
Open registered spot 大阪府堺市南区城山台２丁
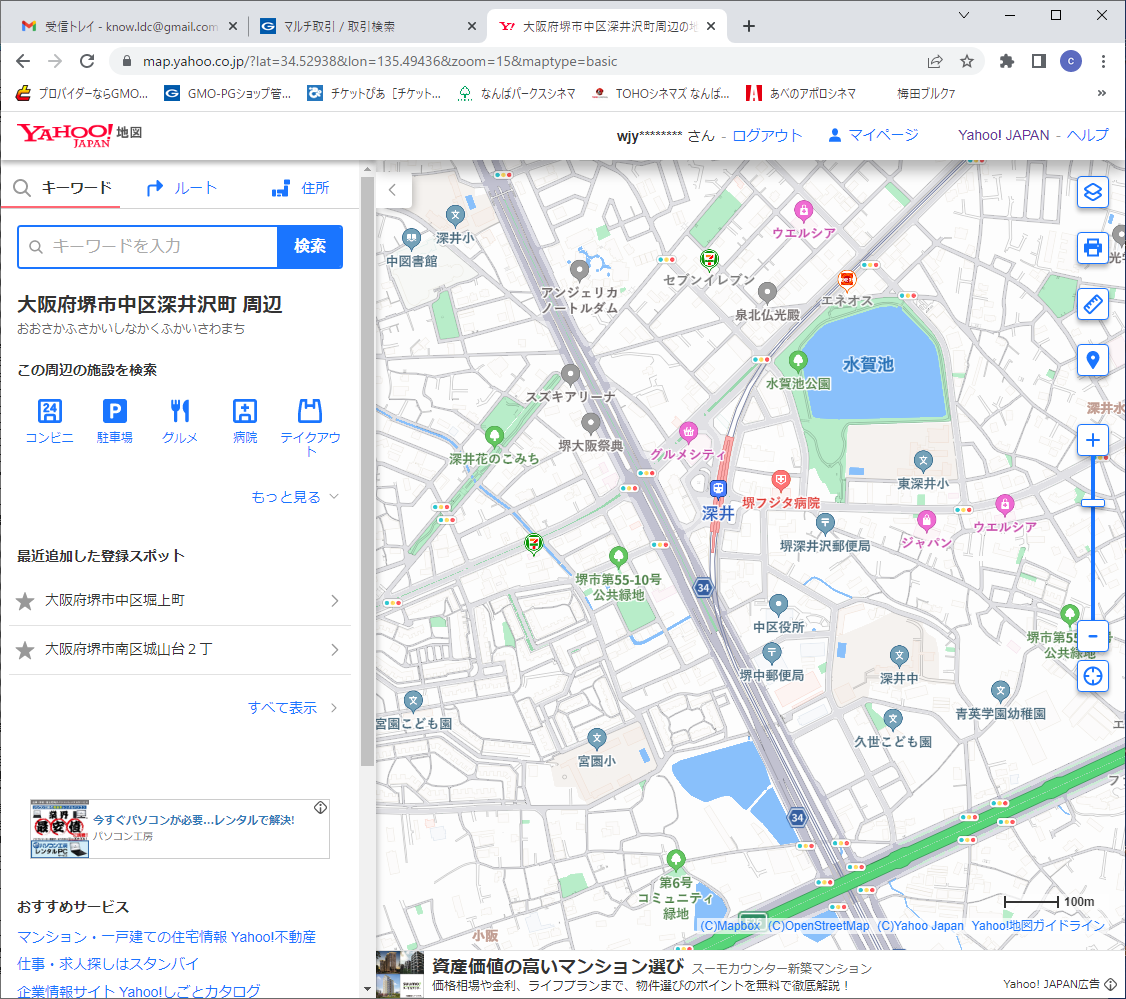click(x=180, y=650)
